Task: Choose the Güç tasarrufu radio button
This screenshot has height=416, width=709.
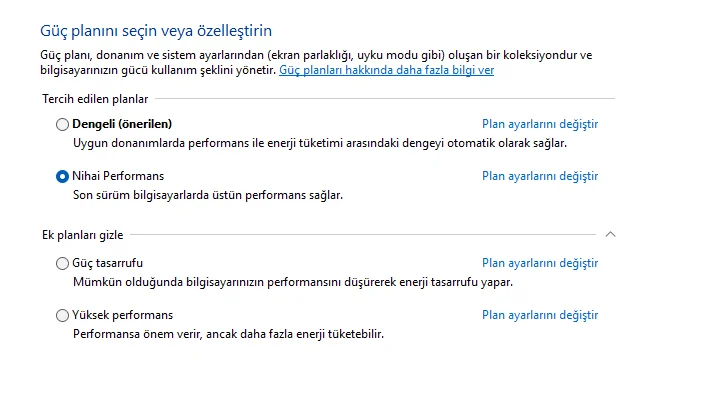Action: [x=63, y=264]
